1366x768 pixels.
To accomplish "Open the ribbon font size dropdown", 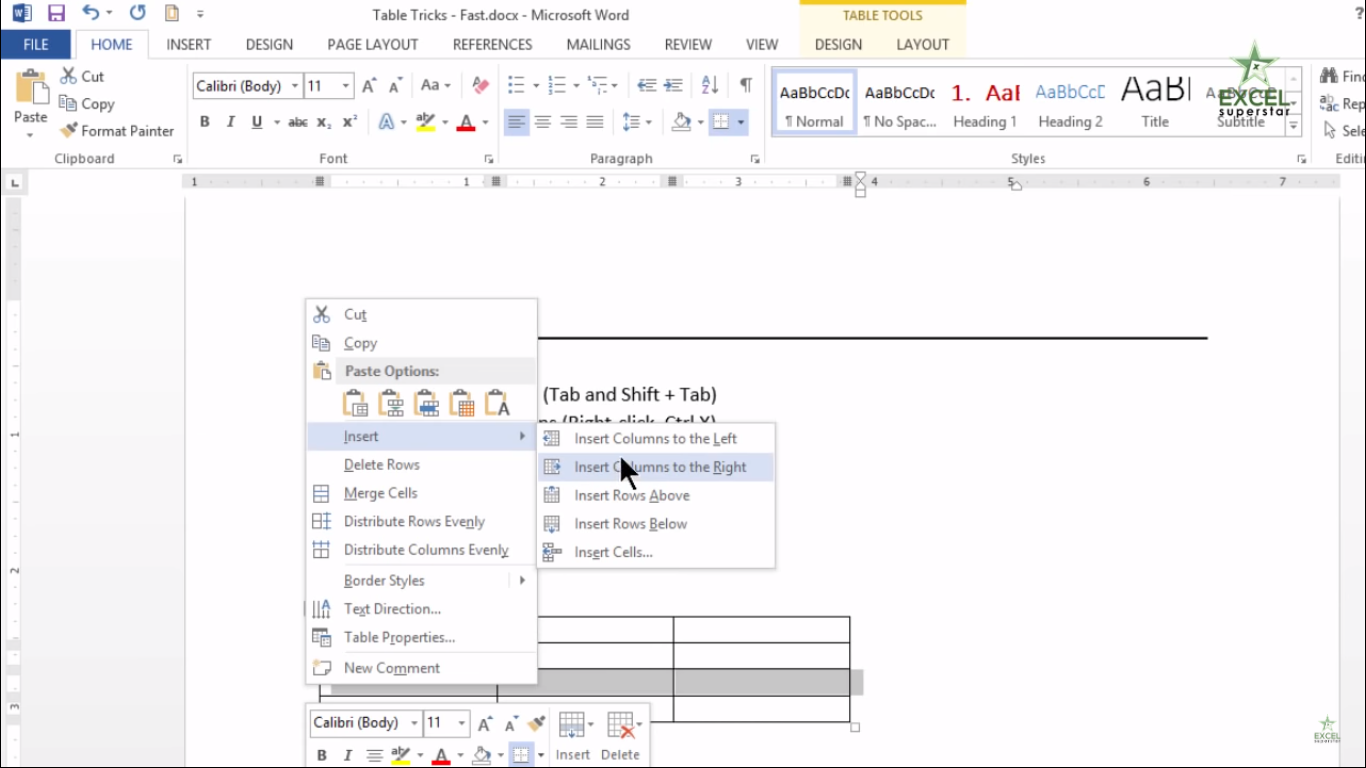I will click(346, 86).
